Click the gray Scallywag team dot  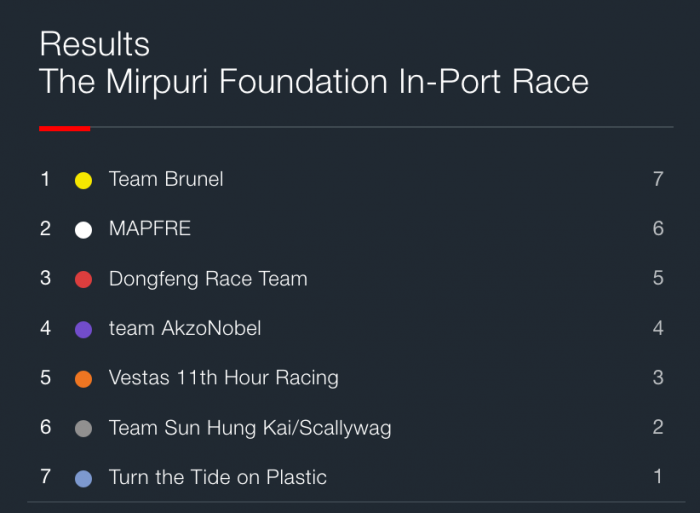point(83,429)
